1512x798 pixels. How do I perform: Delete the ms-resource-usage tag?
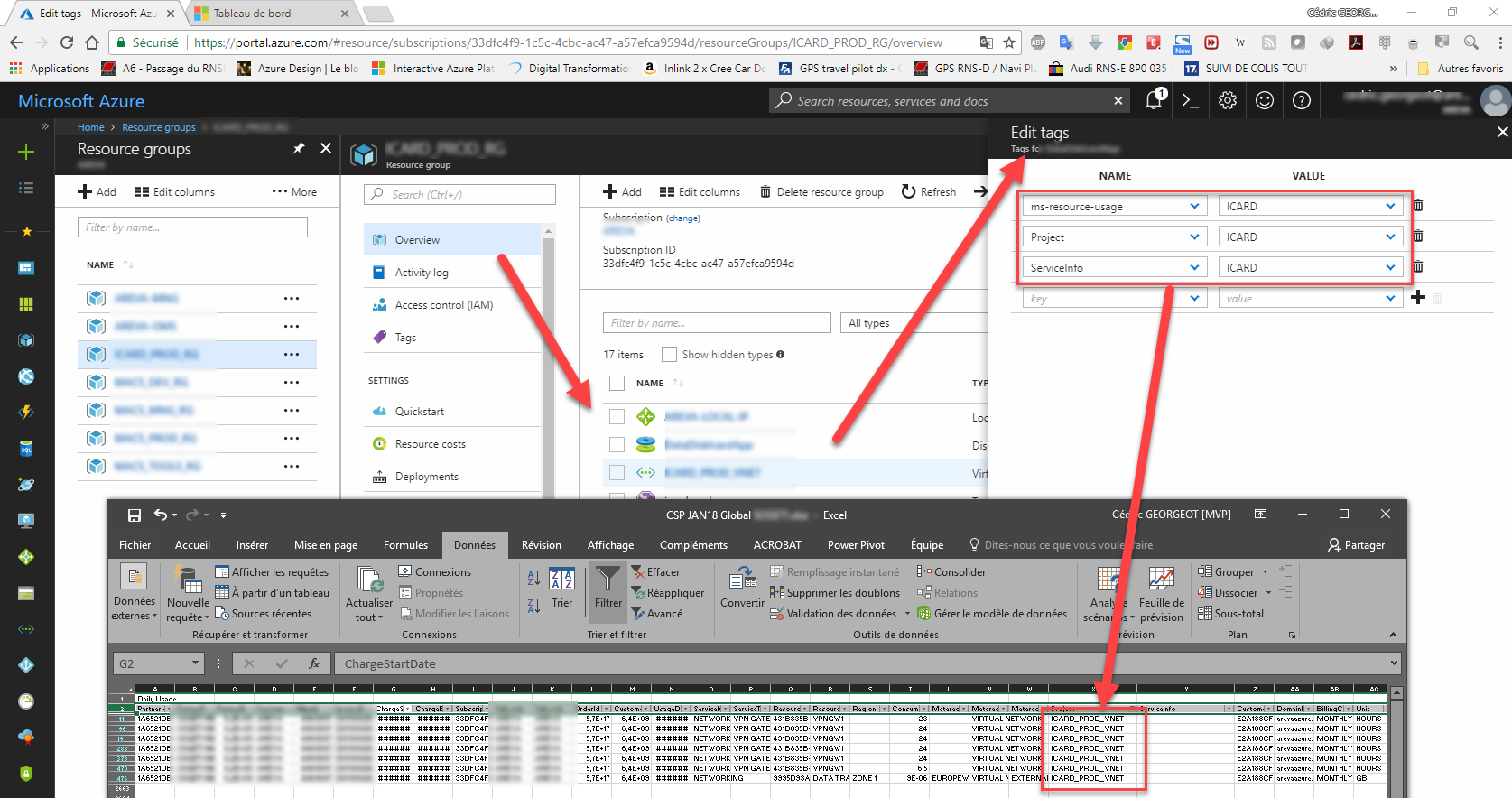[x=1418, y=206]
